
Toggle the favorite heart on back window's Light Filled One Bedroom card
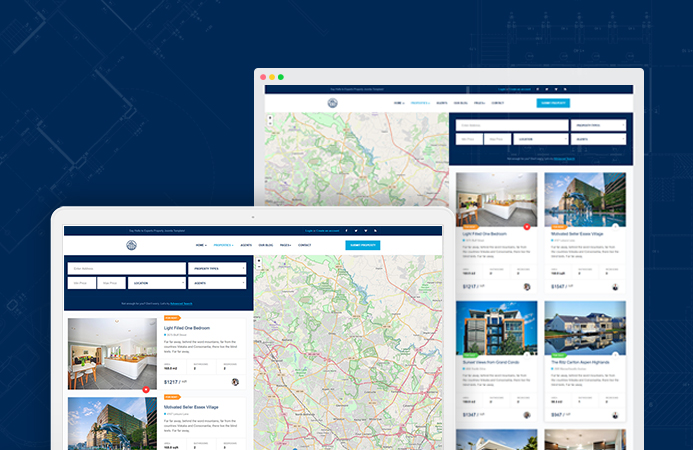527,227
